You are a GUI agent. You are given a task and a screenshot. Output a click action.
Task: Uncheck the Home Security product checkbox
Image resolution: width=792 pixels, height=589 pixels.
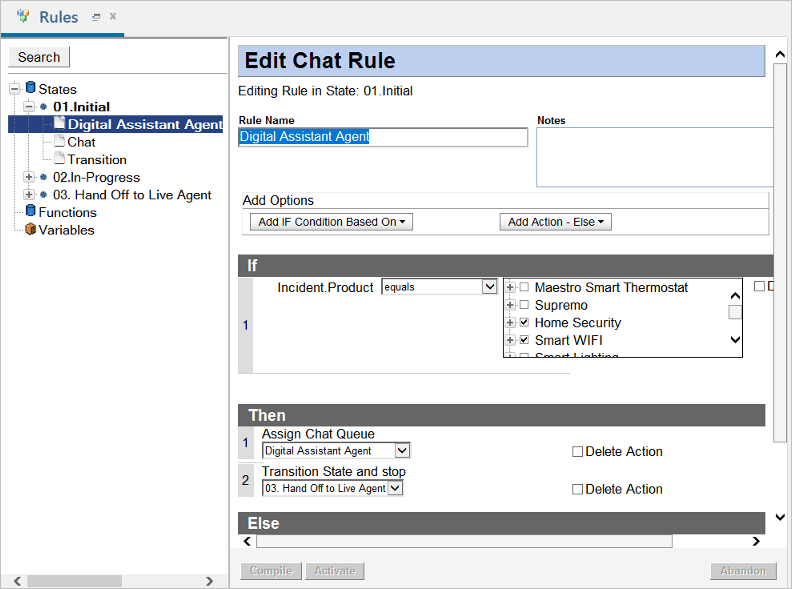[x=524, y=323]
